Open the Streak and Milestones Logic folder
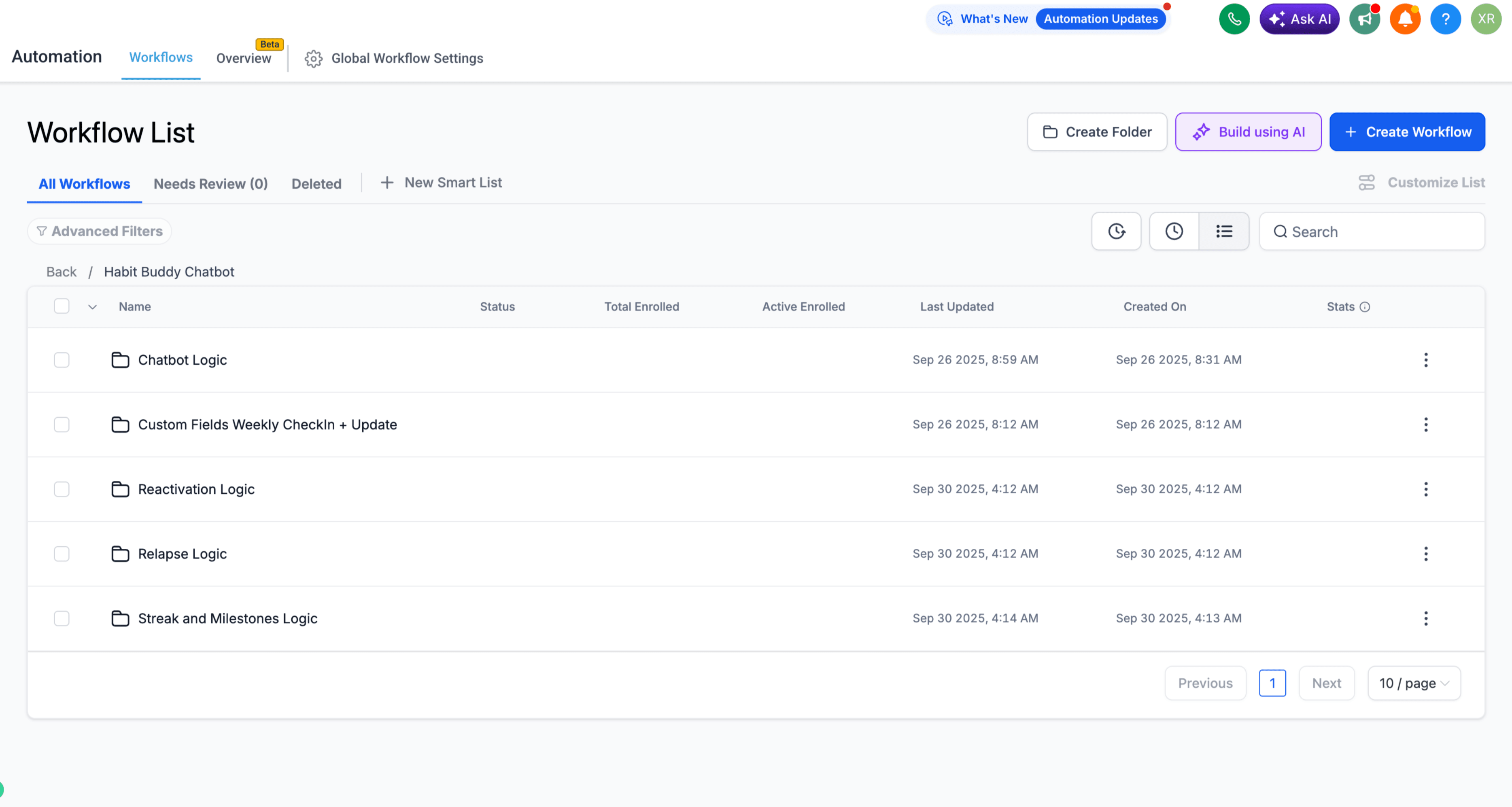This screenshot has width=1512, height=807. coord(228,618)
